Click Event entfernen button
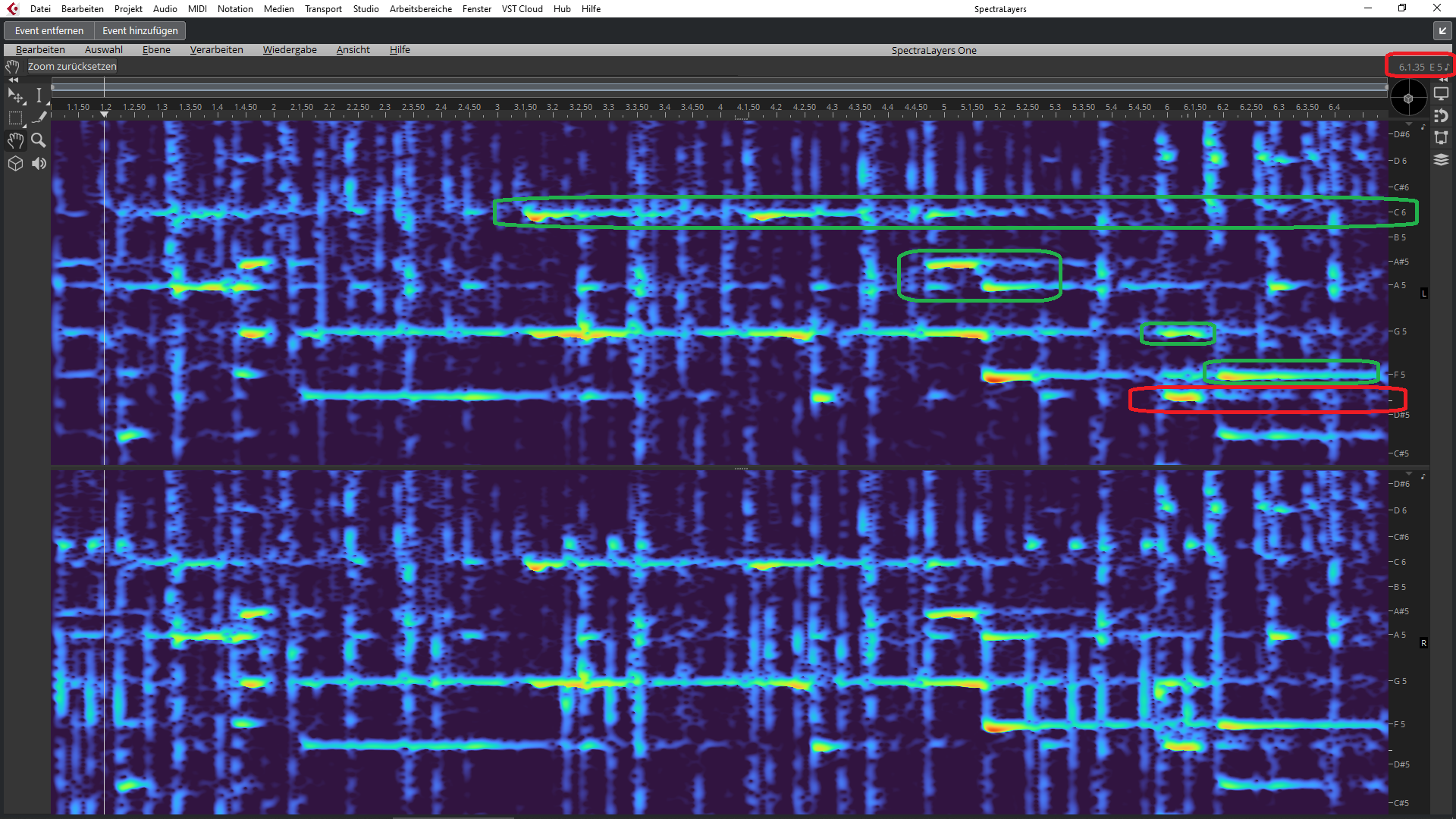 pos(49,30)
